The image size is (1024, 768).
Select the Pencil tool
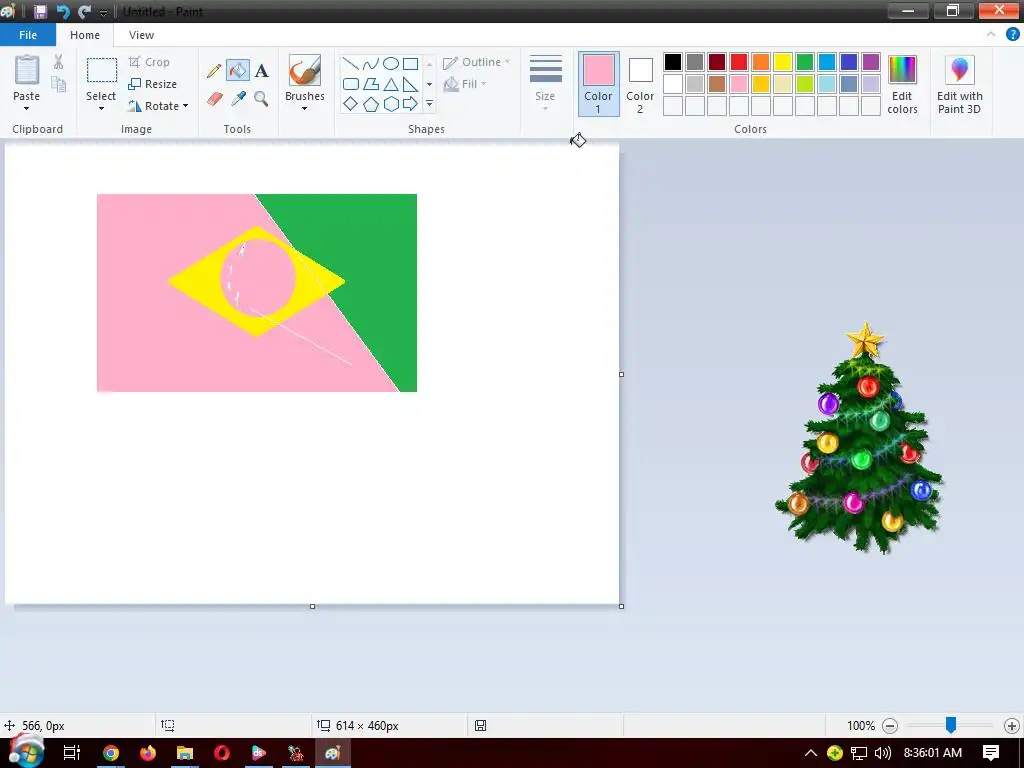[x=214, y=71]
